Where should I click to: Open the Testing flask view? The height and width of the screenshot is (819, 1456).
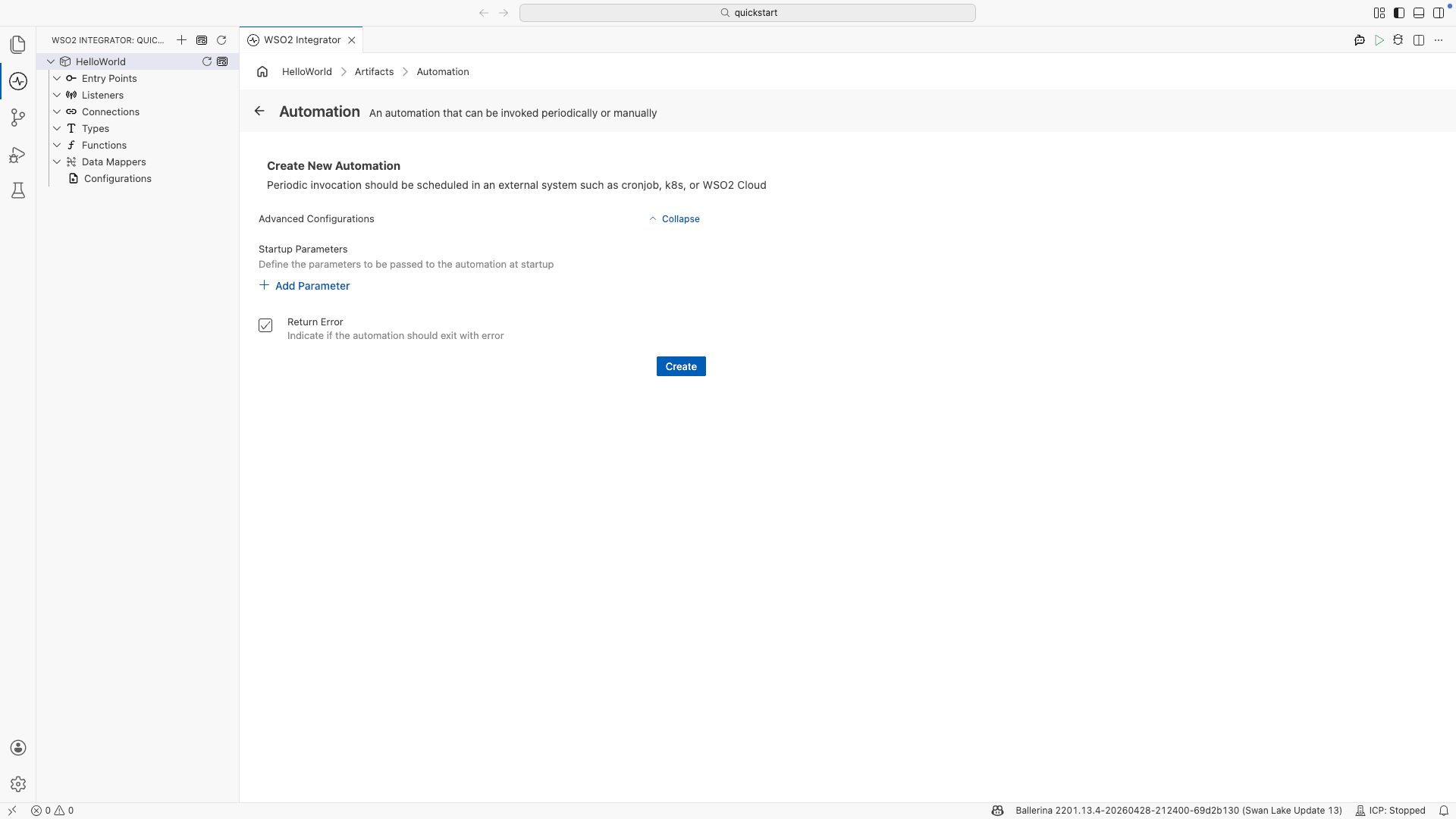coord(18,190)
